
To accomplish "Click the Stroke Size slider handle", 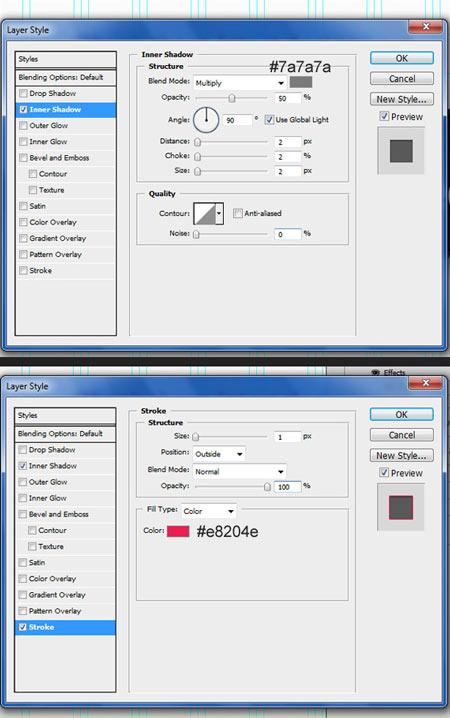I will pyautogui.click(x=195, y=437).
